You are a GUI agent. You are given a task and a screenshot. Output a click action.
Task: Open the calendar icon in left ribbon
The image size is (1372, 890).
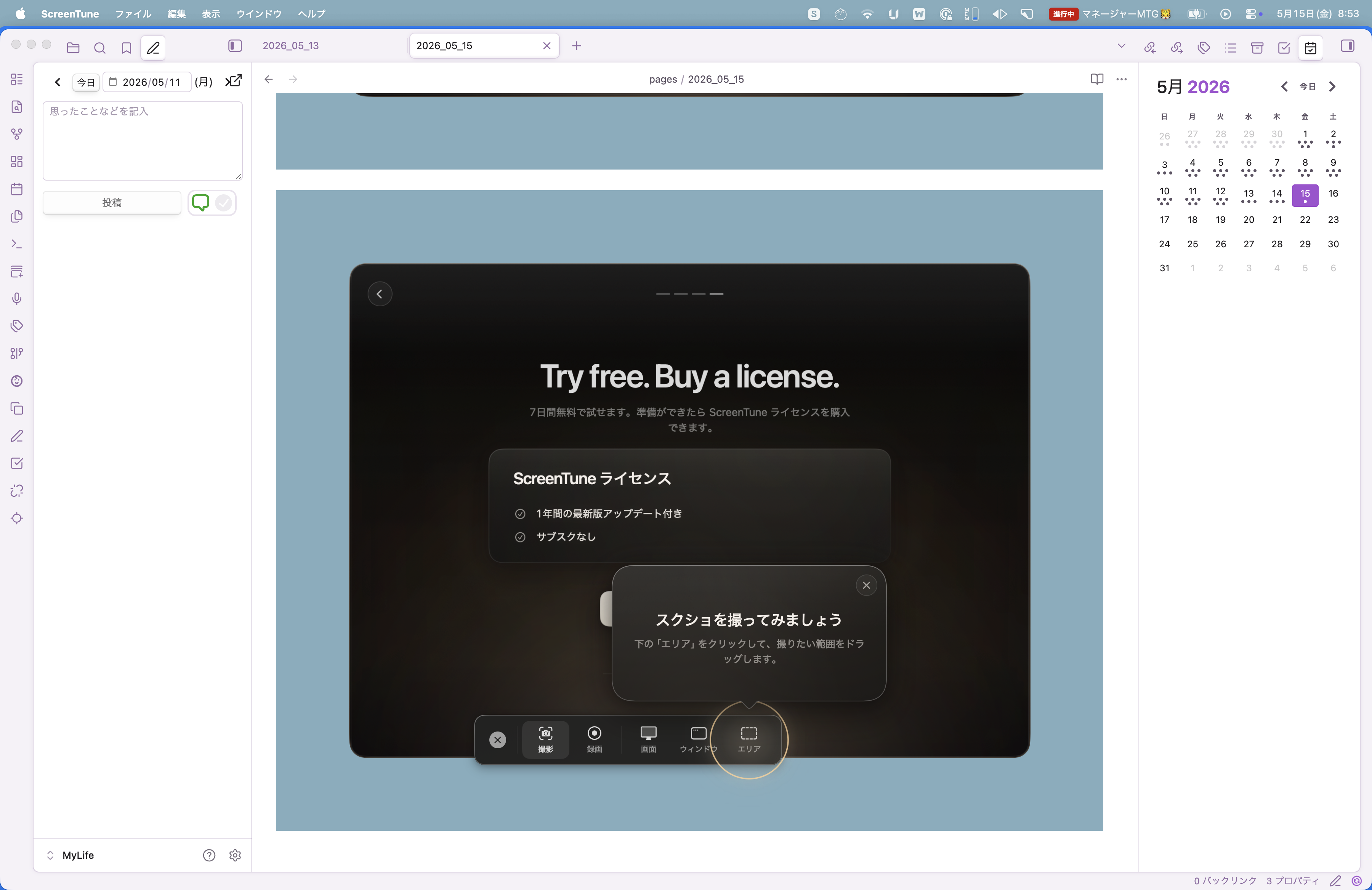17,189
